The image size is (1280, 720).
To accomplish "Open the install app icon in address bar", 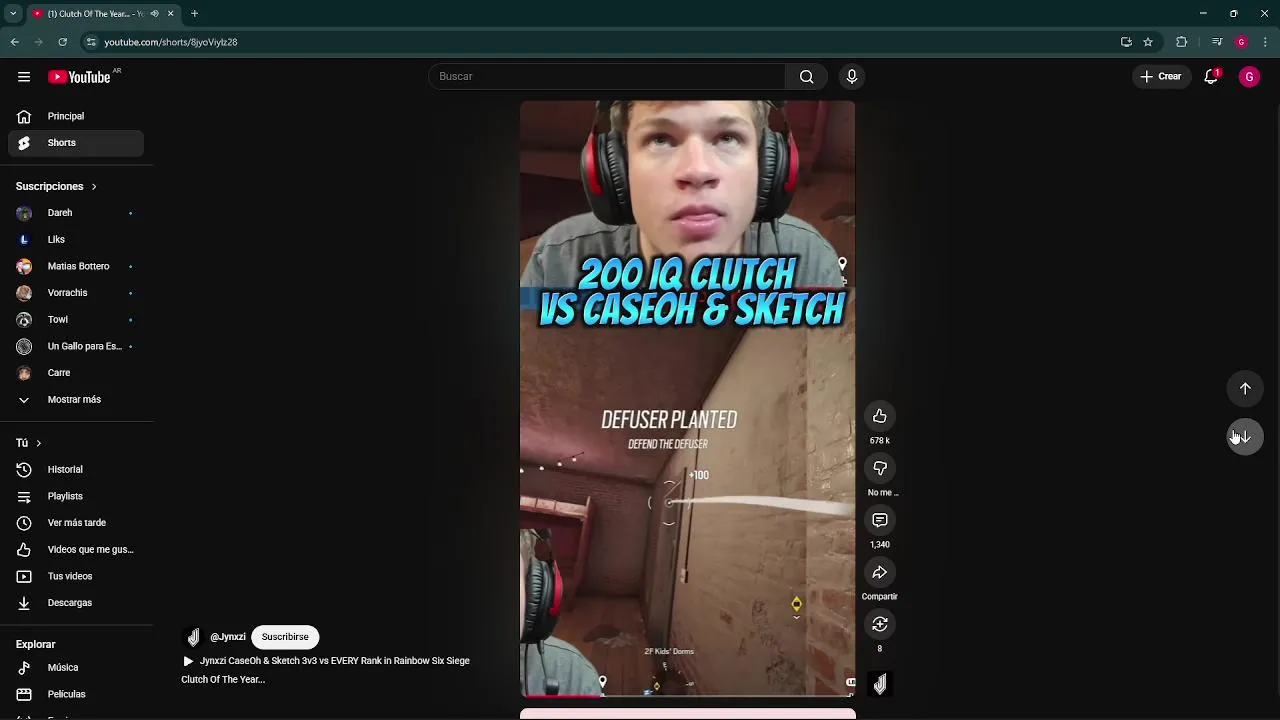I will (1126, 42).
